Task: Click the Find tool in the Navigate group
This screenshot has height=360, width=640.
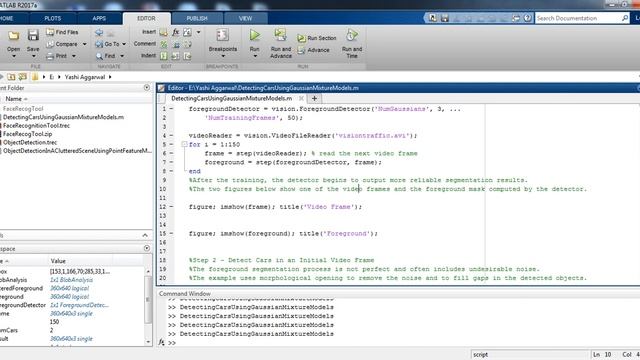Action: (105, 56)
